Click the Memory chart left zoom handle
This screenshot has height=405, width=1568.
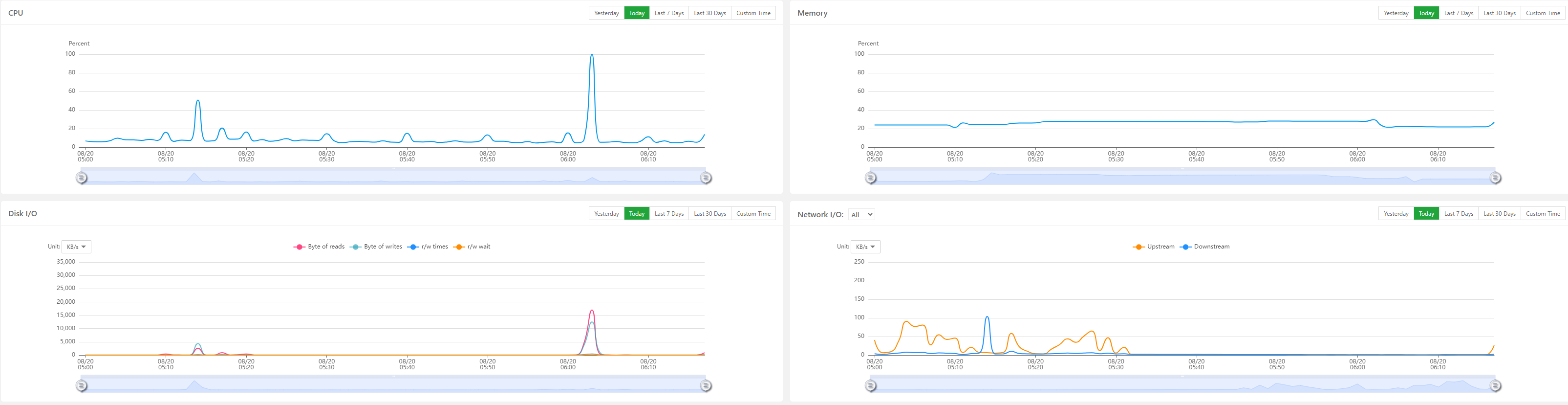(871, 178)
